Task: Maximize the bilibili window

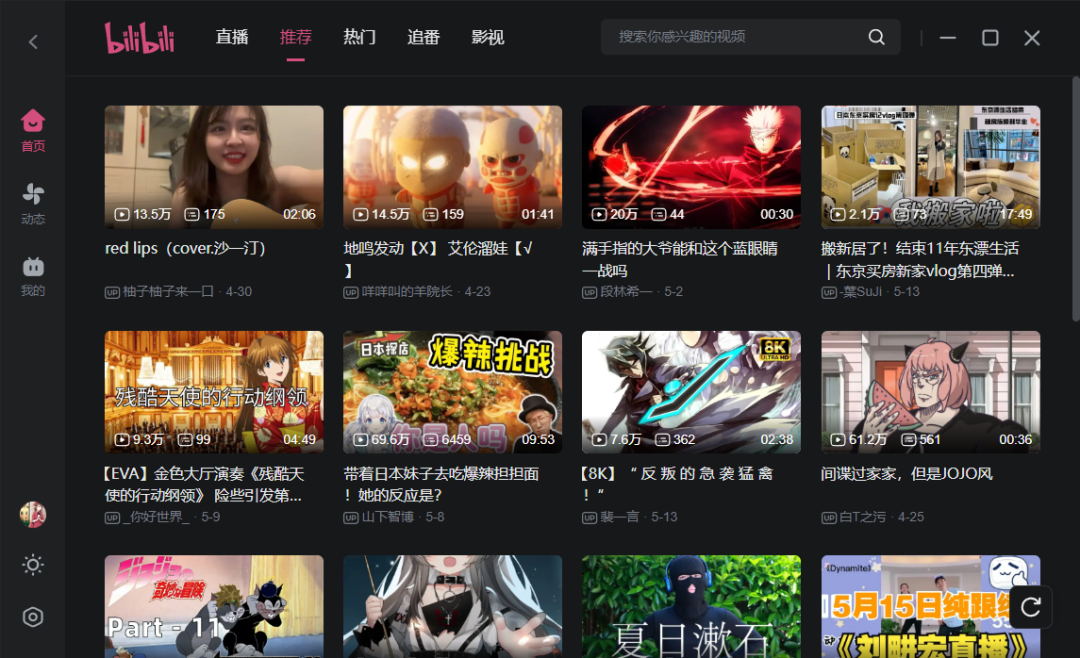Action: (990, 38)
